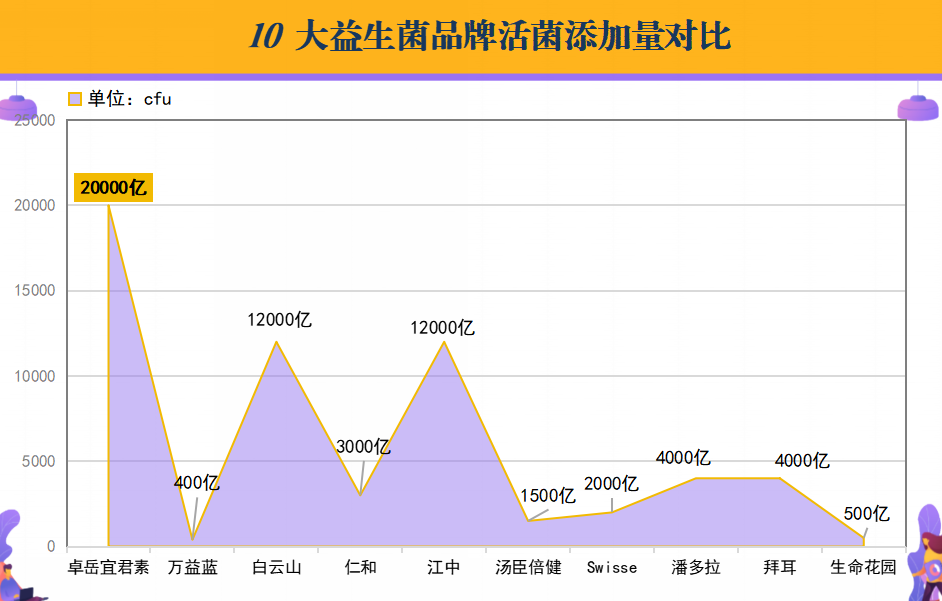The height and width of the screenshot is (601, 942).
Task: Click the 500亿 data label
Action: (866, 514)
